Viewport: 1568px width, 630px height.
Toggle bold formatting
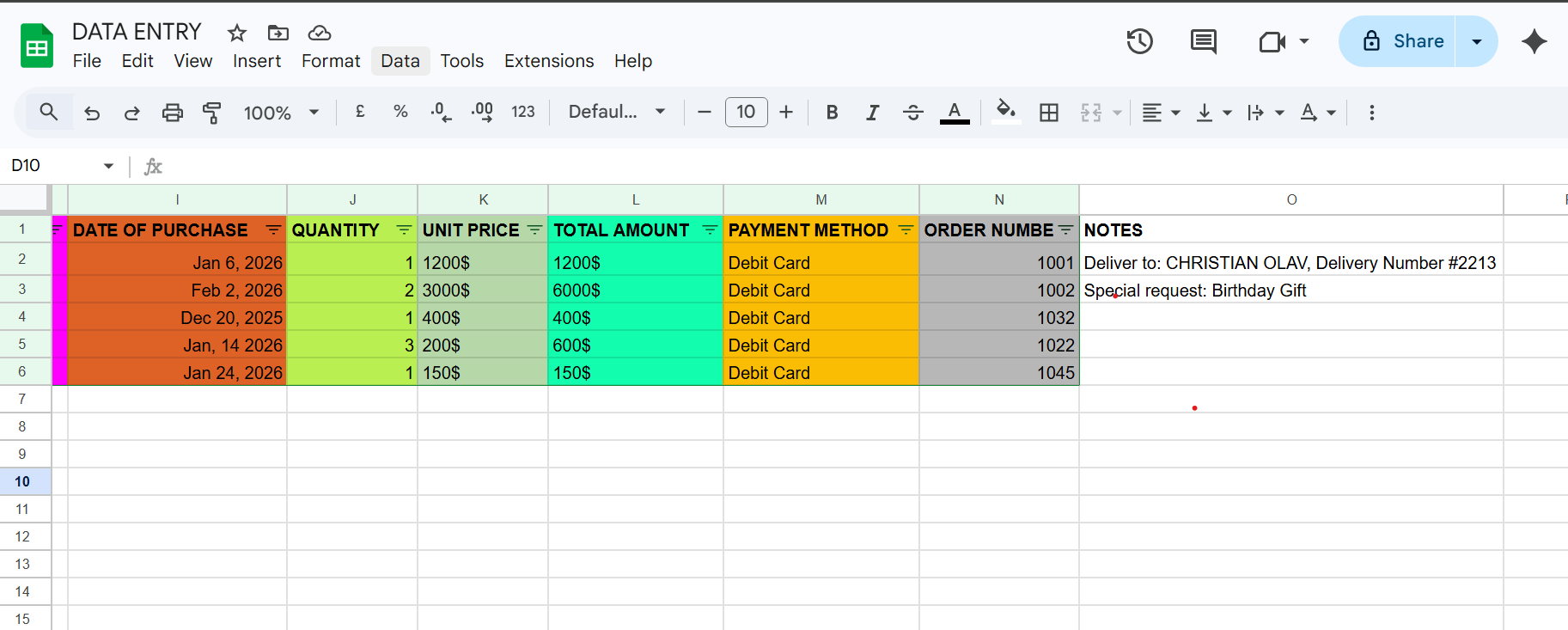(x=832, y=113)
